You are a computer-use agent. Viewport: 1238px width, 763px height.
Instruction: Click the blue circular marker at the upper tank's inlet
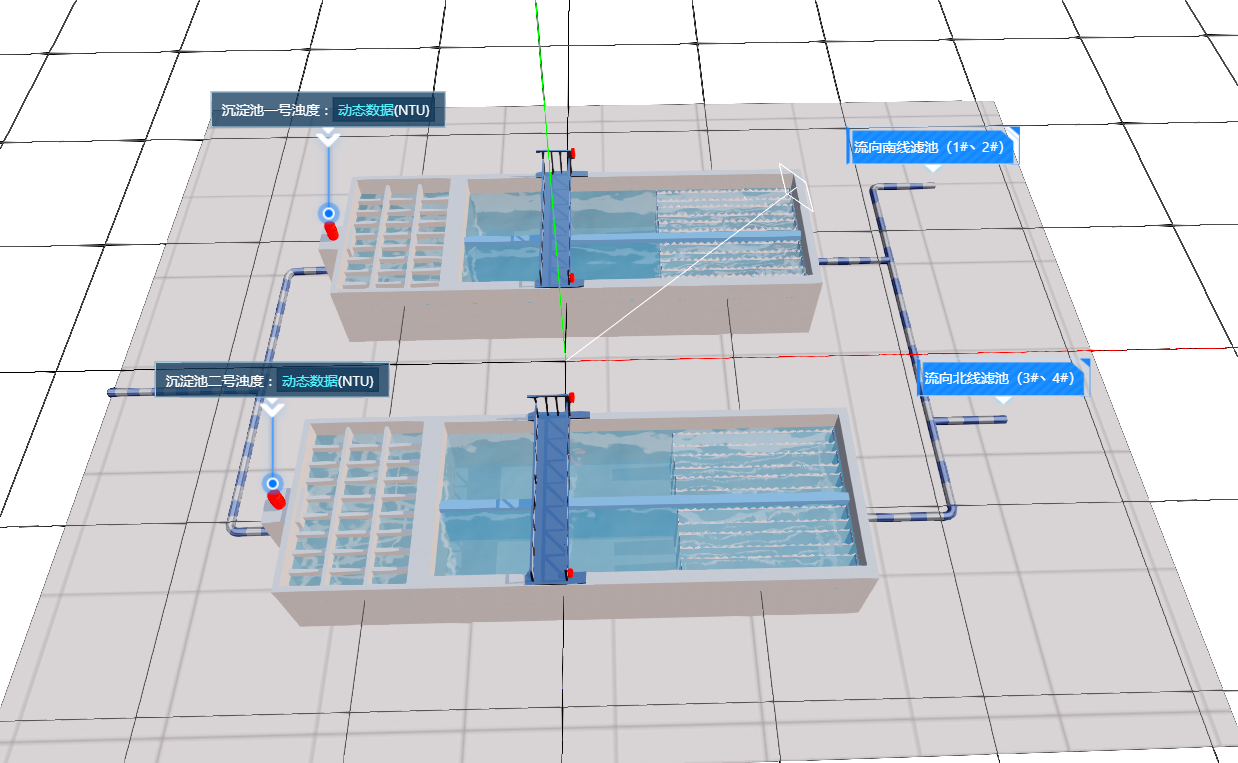point(328,213)
